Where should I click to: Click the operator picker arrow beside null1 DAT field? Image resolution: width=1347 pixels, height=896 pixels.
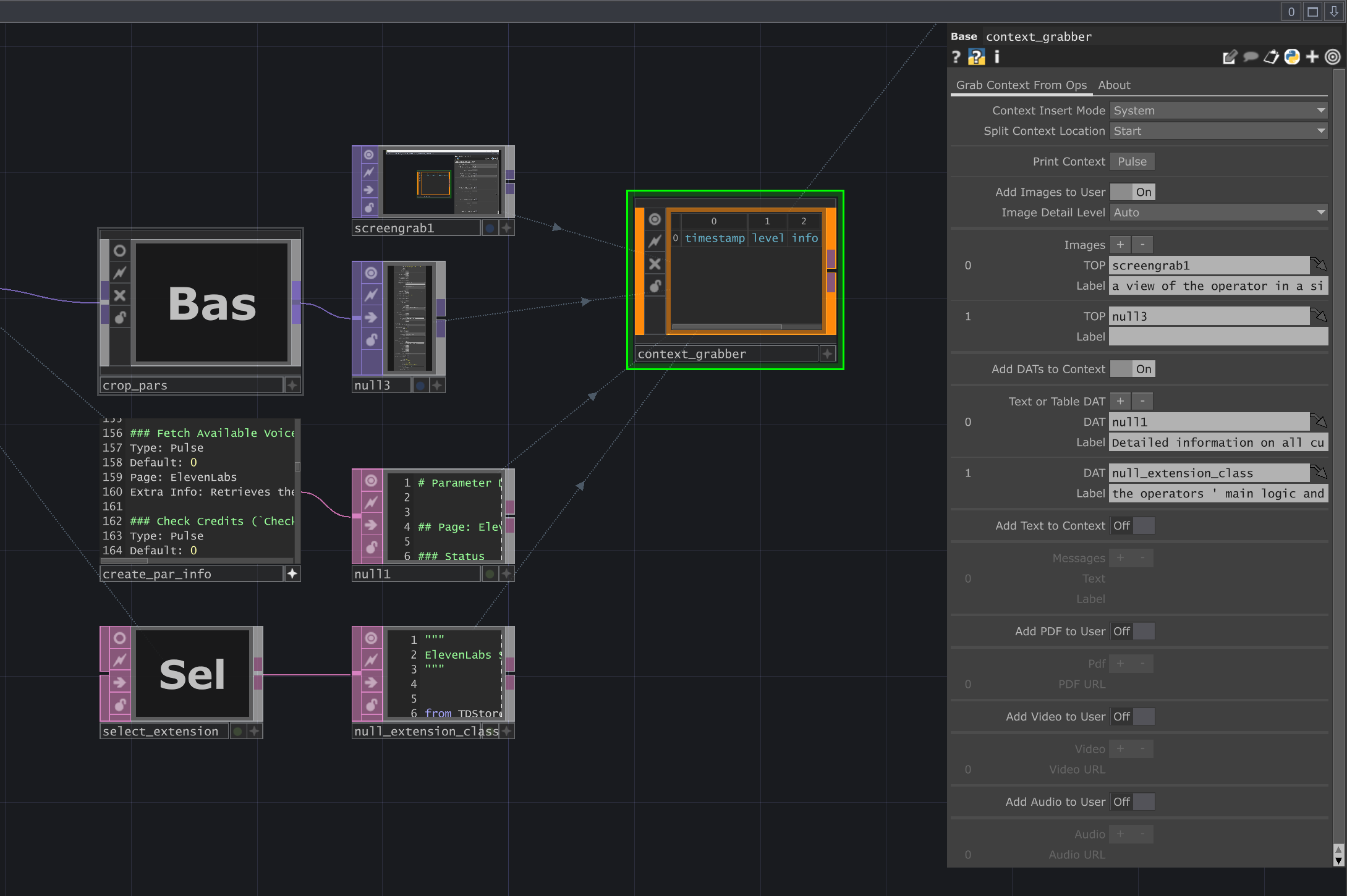point(1320,421)
